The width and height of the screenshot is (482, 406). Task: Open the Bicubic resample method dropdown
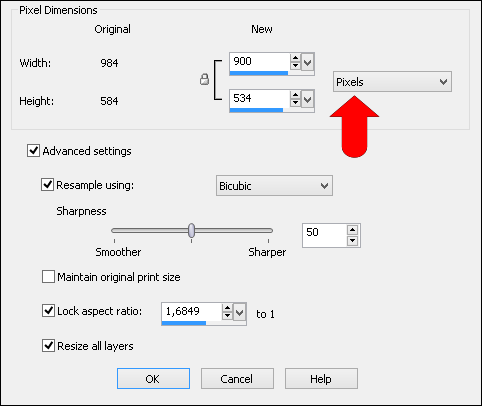click(274, 186)
